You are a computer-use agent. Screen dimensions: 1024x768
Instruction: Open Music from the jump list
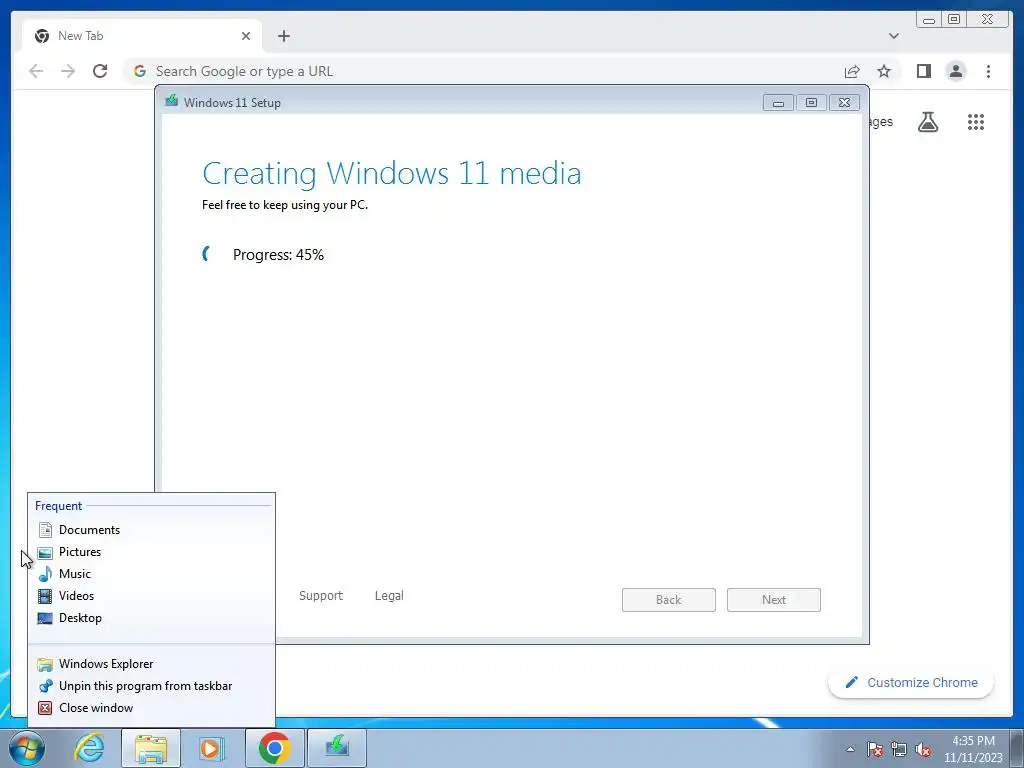pos(152,574)
